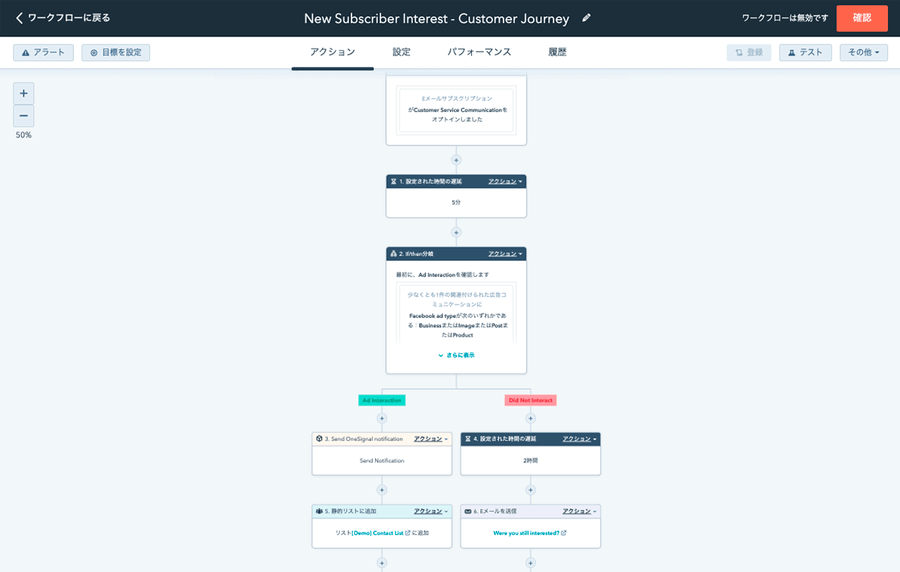Viewport: 900px width, 572px height.
Task: Select the green Ad Interaction branch label
Action: click(381, 400)
